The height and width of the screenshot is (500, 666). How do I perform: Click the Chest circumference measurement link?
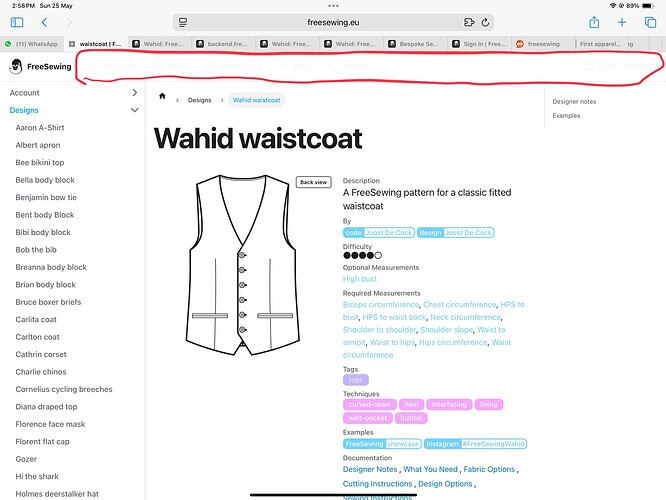click(459, 305)
